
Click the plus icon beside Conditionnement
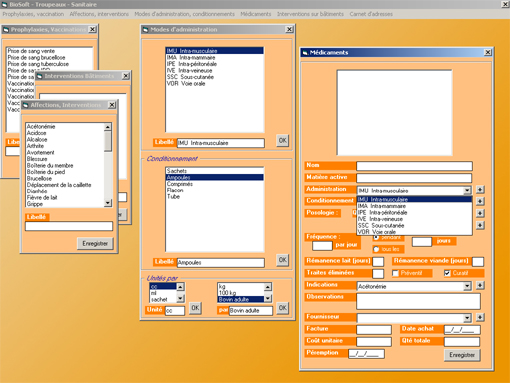click(x=480, y=201)
